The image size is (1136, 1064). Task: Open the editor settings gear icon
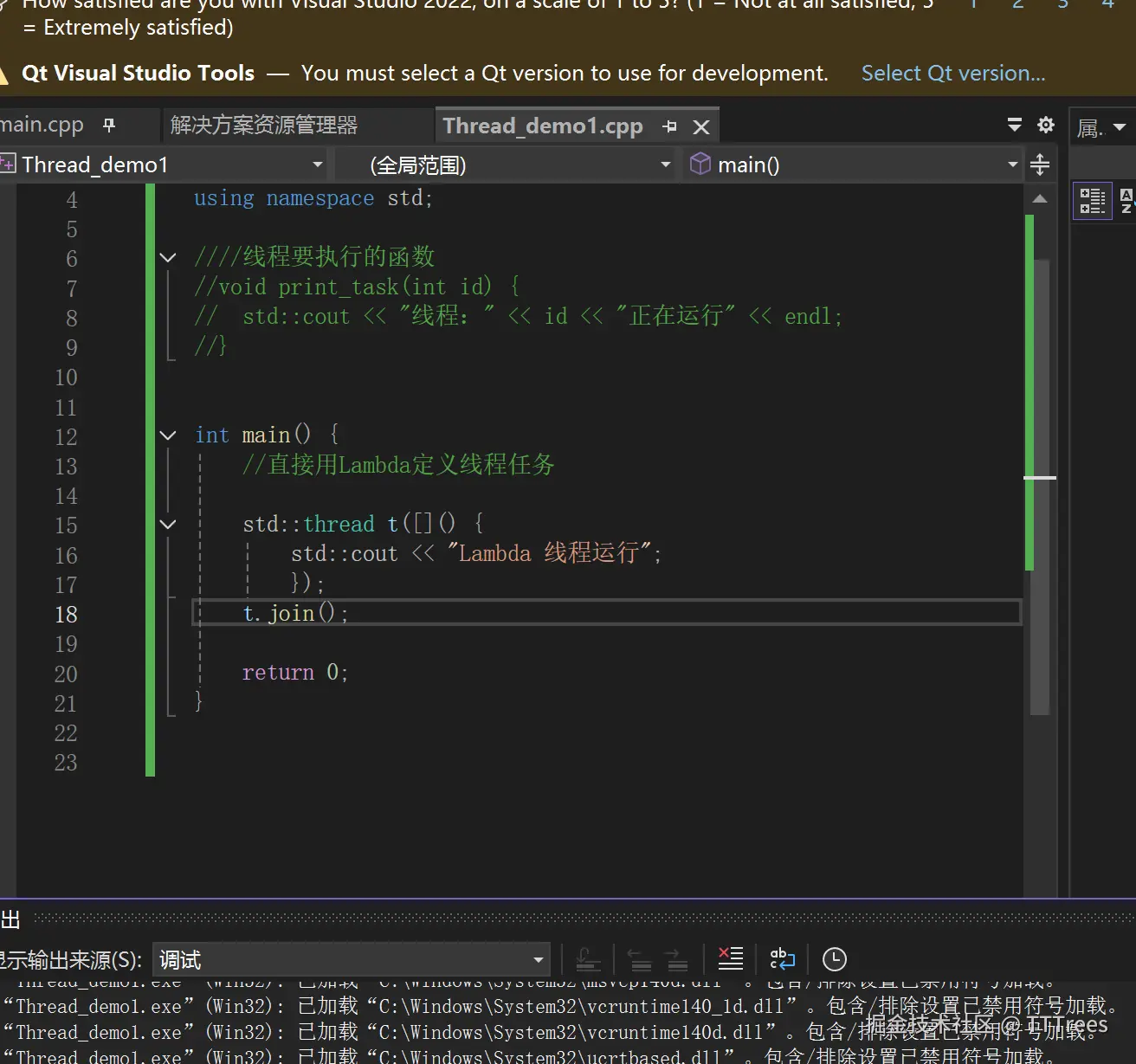[1046, 126]
